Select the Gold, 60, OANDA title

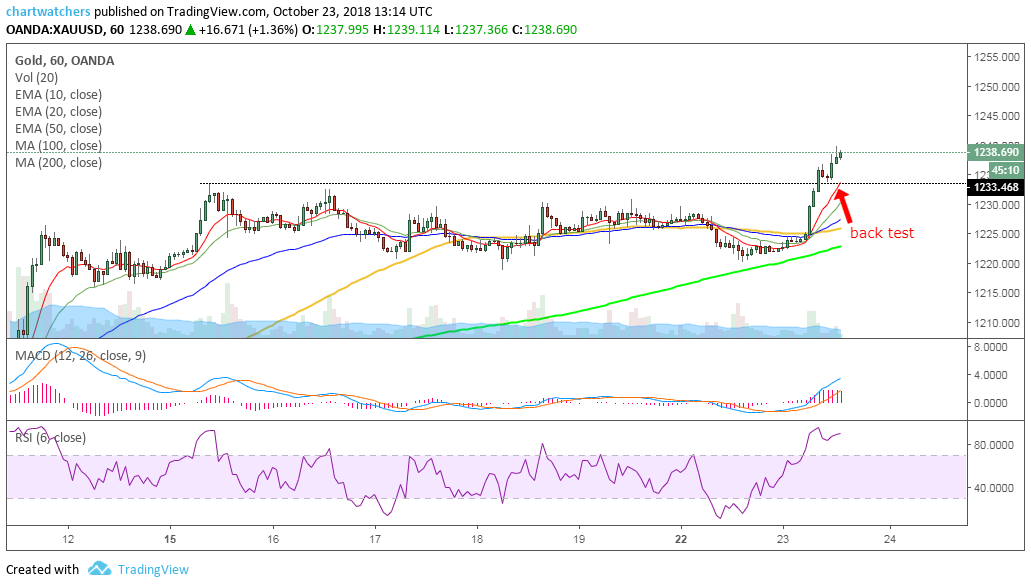(x=64, y=60)
